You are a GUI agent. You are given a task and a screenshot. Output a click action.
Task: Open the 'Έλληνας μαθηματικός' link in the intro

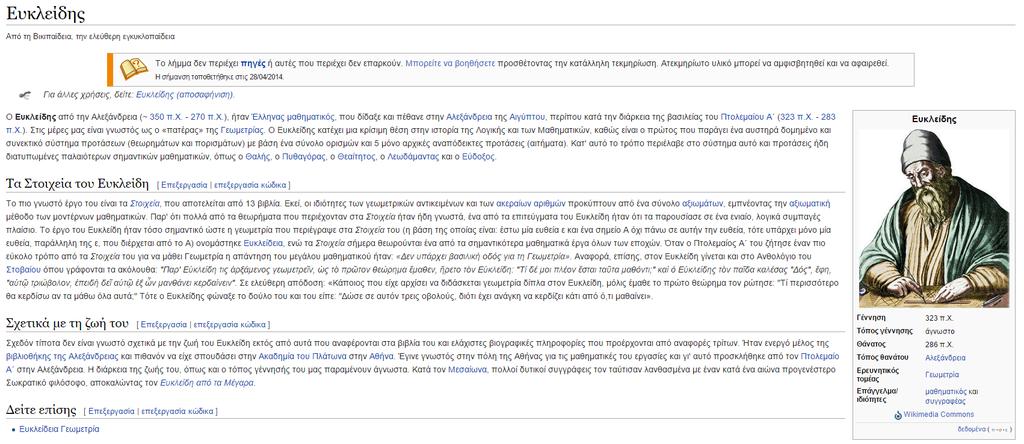coord(293,117)
